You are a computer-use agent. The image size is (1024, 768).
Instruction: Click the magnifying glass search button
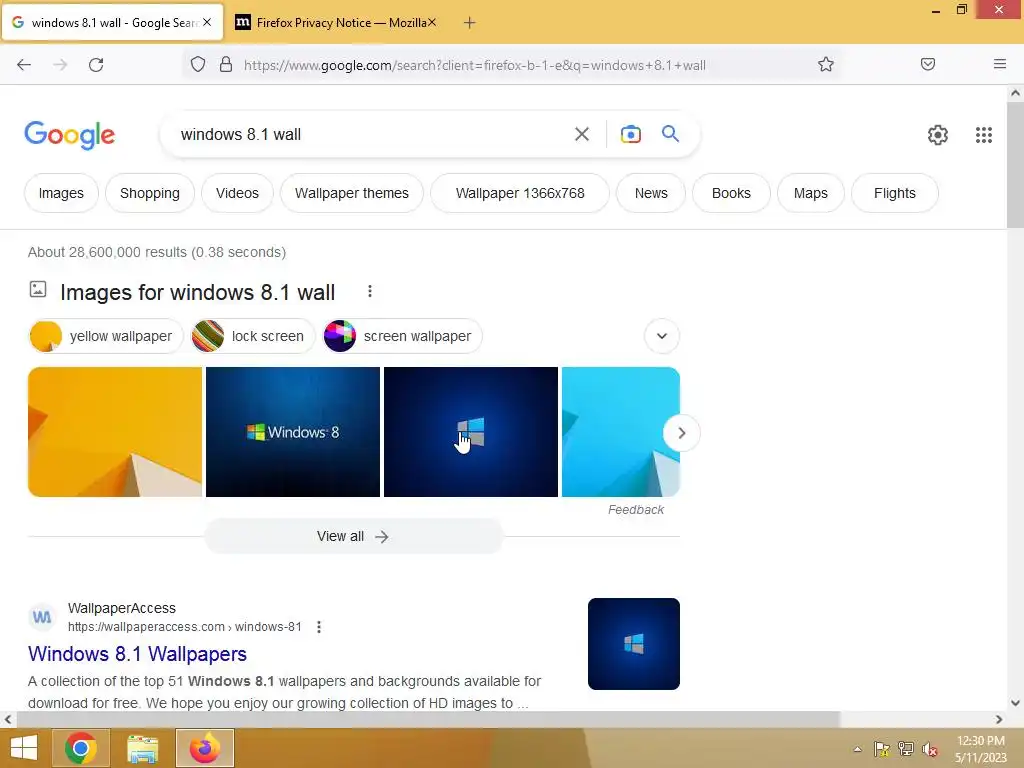[670, 134]
